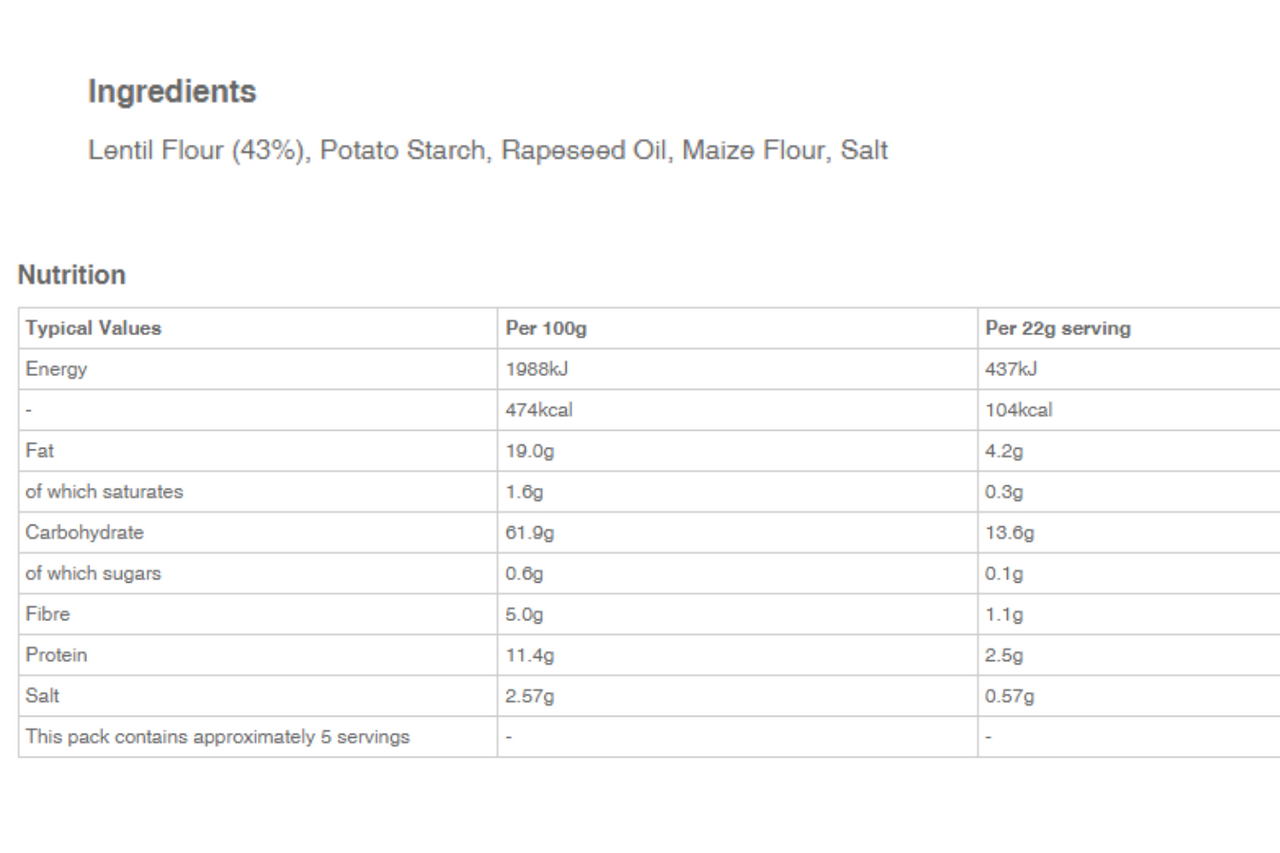The image size is (1280, 853).
Task: Click the Per 100g column header
Action: pos(538,328)
